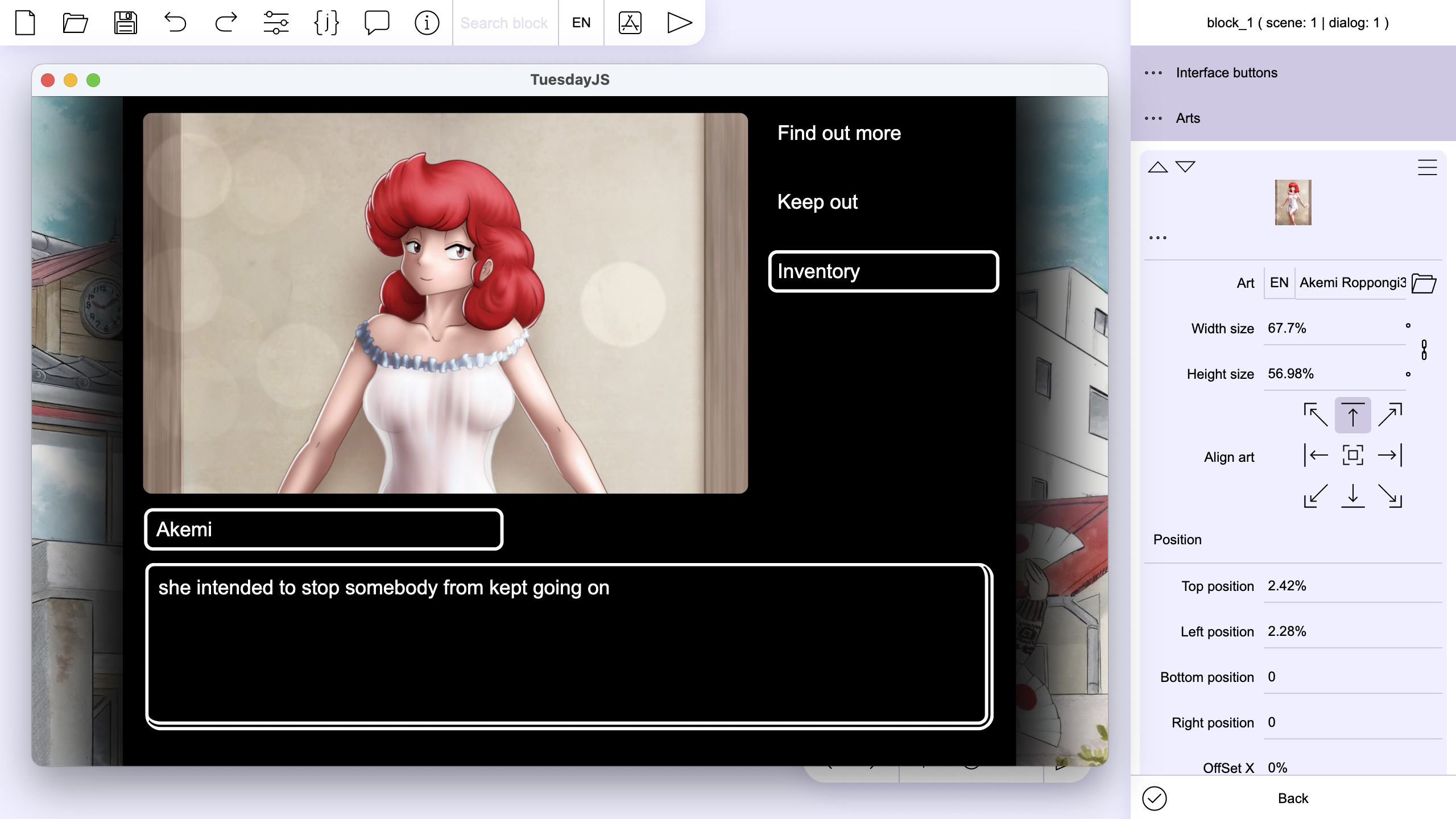This screenshot has width=1456, height=819.
Task: Align art to top right
Action: 1390,415
